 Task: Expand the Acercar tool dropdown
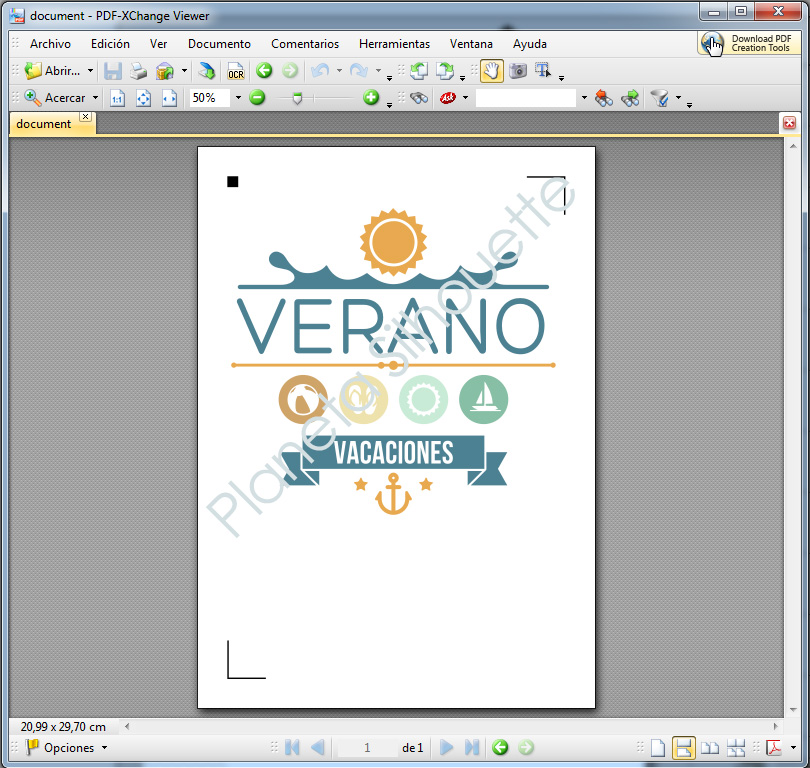coord(96,98)
